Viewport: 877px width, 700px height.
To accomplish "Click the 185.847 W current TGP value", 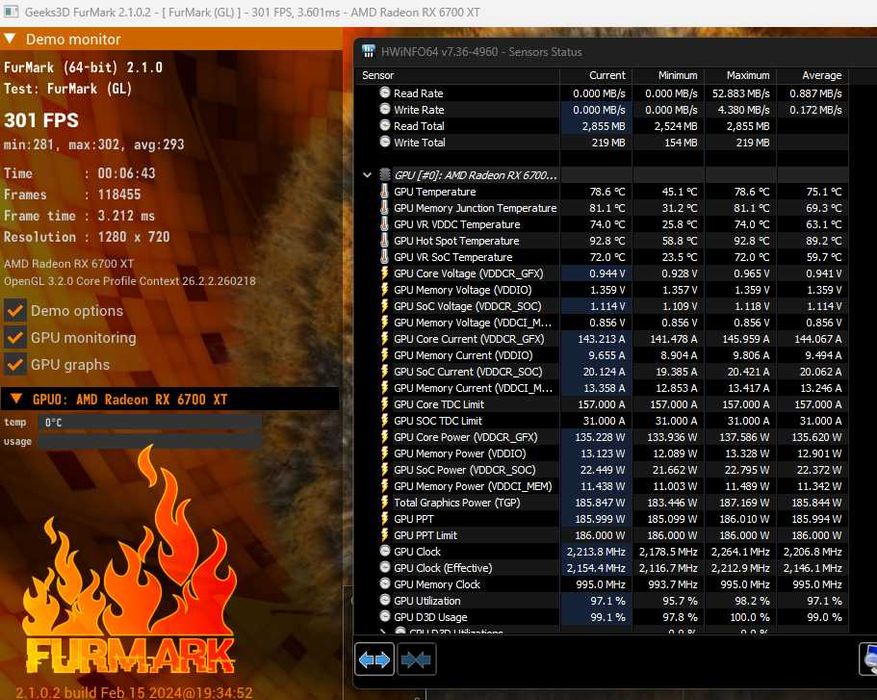I will coord(600,503).
